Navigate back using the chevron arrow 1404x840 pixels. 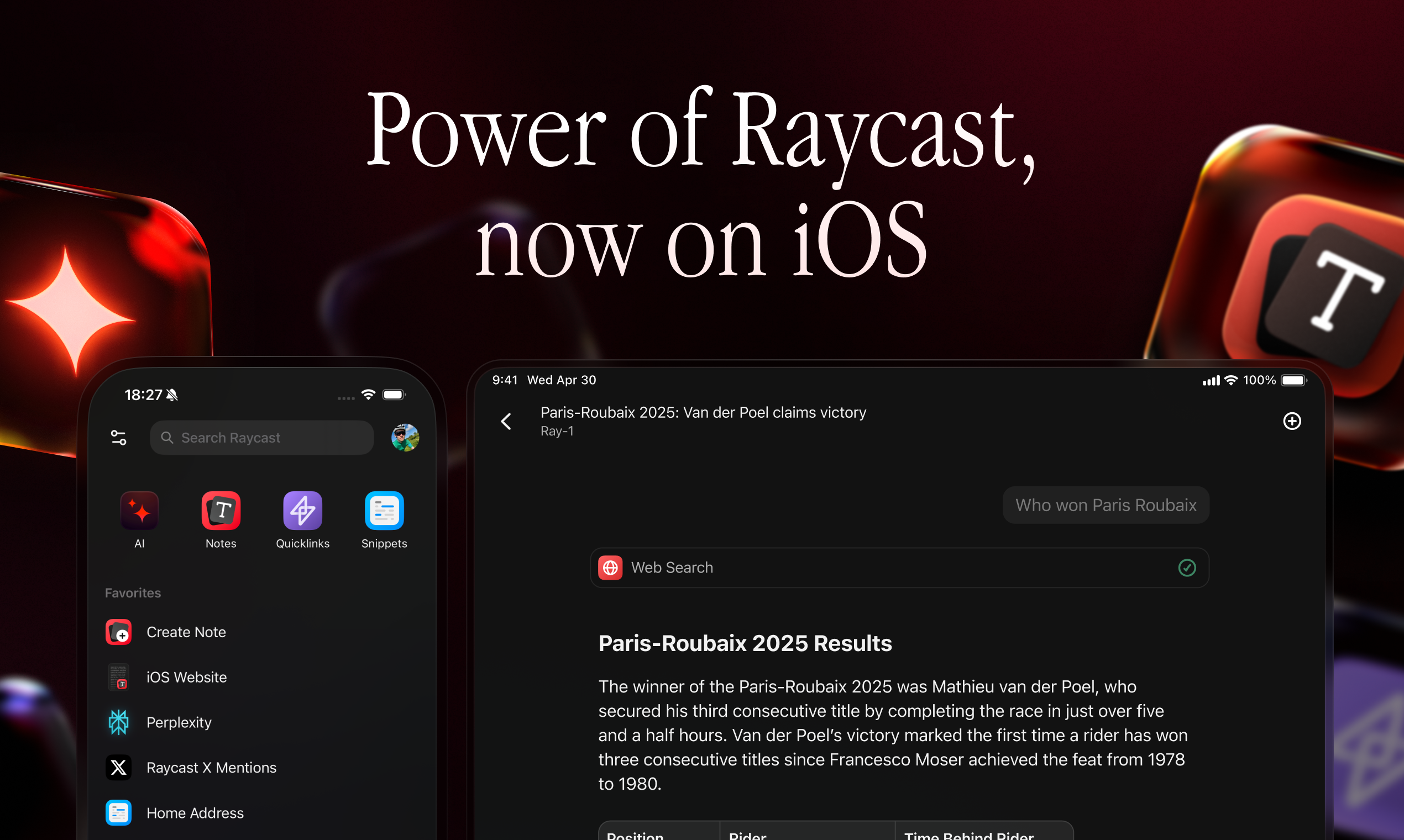point(506,421)
